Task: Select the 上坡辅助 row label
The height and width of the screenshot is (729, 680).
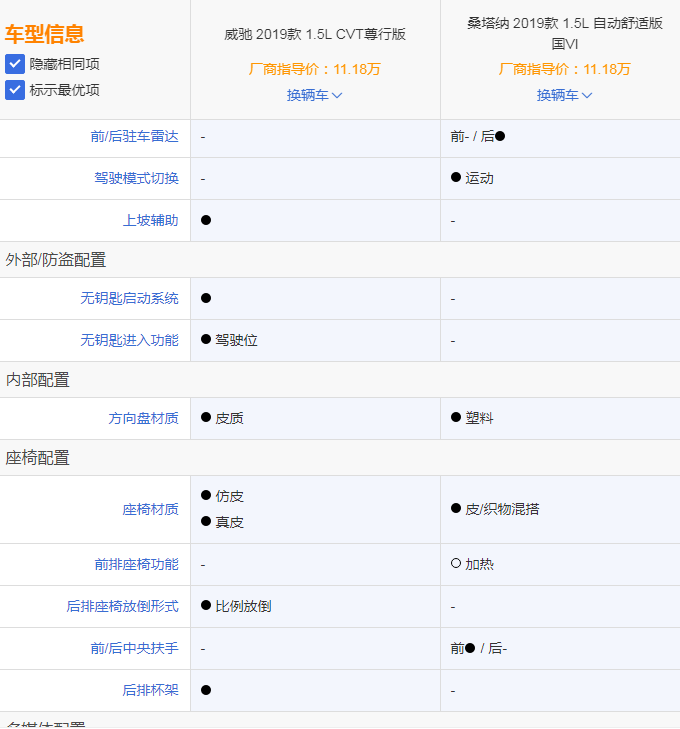Action: (x=150, y=221)
